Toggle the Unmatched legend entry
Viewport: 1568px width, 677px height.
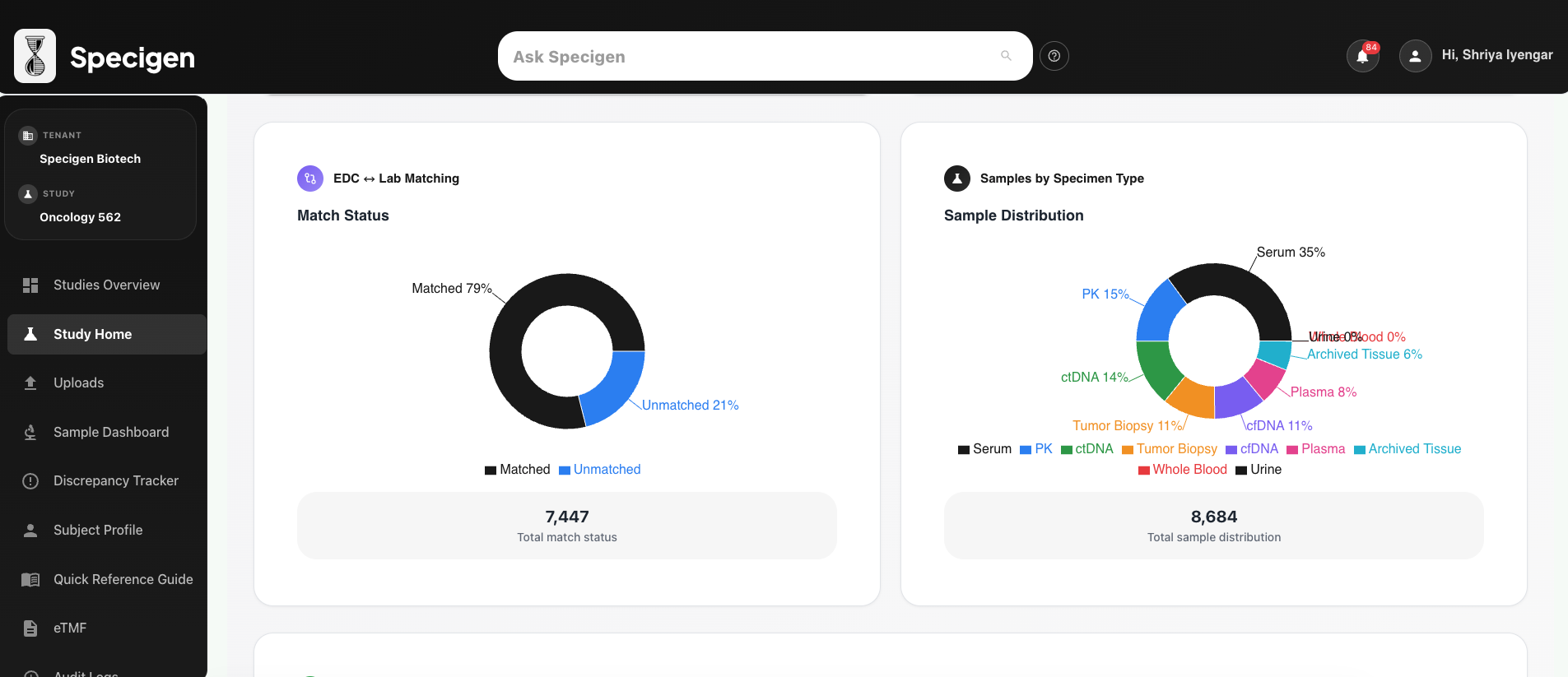tap(599, 470)
